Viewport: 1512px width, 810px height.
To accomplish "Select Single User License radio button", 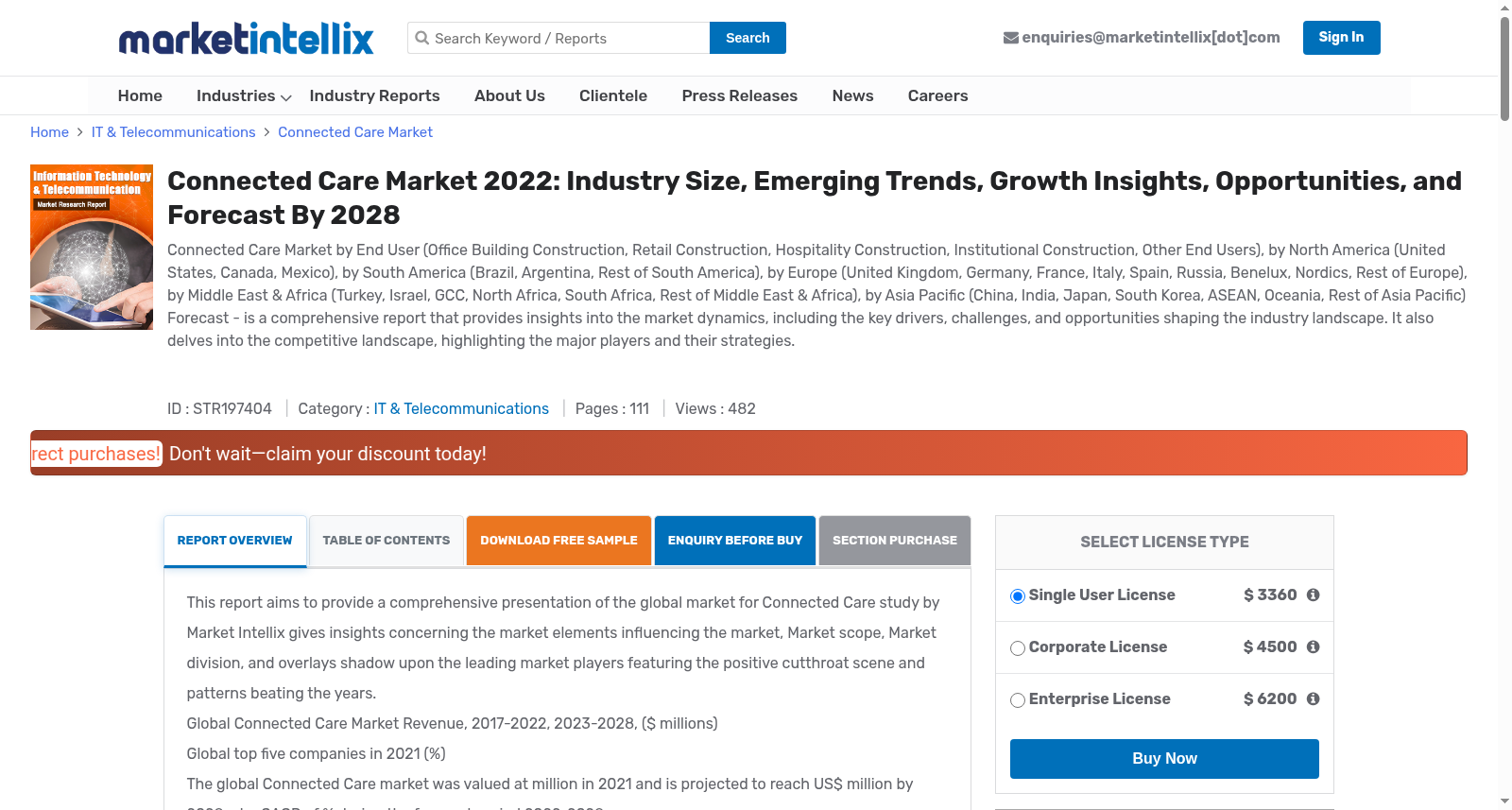I will (1018, 596).
